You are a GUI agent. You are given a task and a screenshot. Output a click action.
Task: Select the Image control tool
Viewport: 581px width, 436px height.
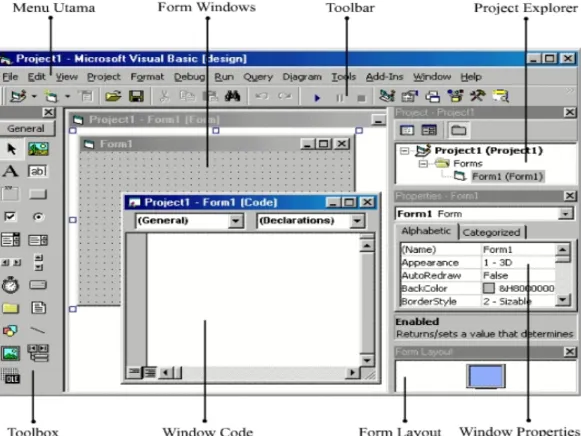(10, 353)
